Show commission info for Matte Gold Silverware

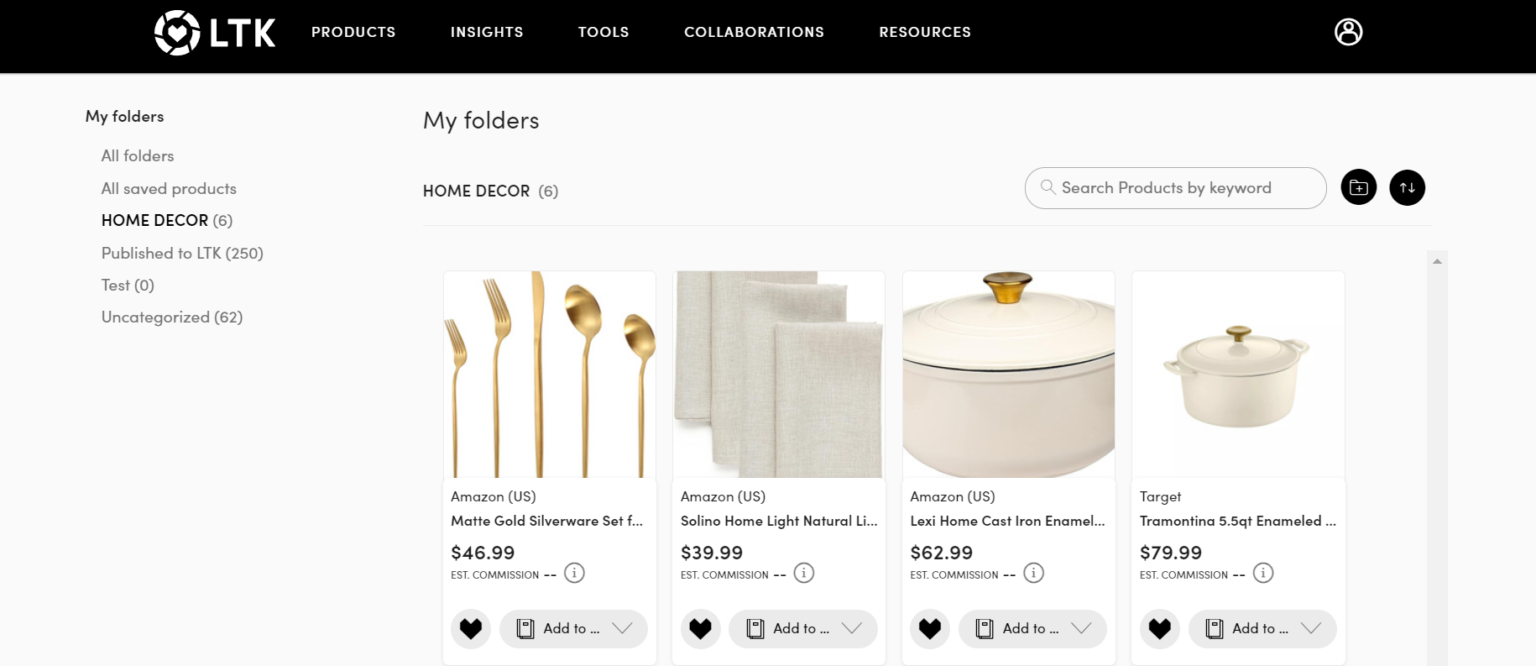574,573
